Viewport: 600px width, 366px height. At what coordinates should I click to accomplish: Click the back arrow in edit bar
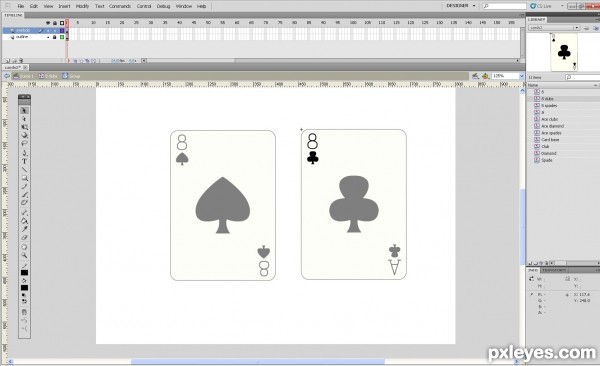[7, 76]
